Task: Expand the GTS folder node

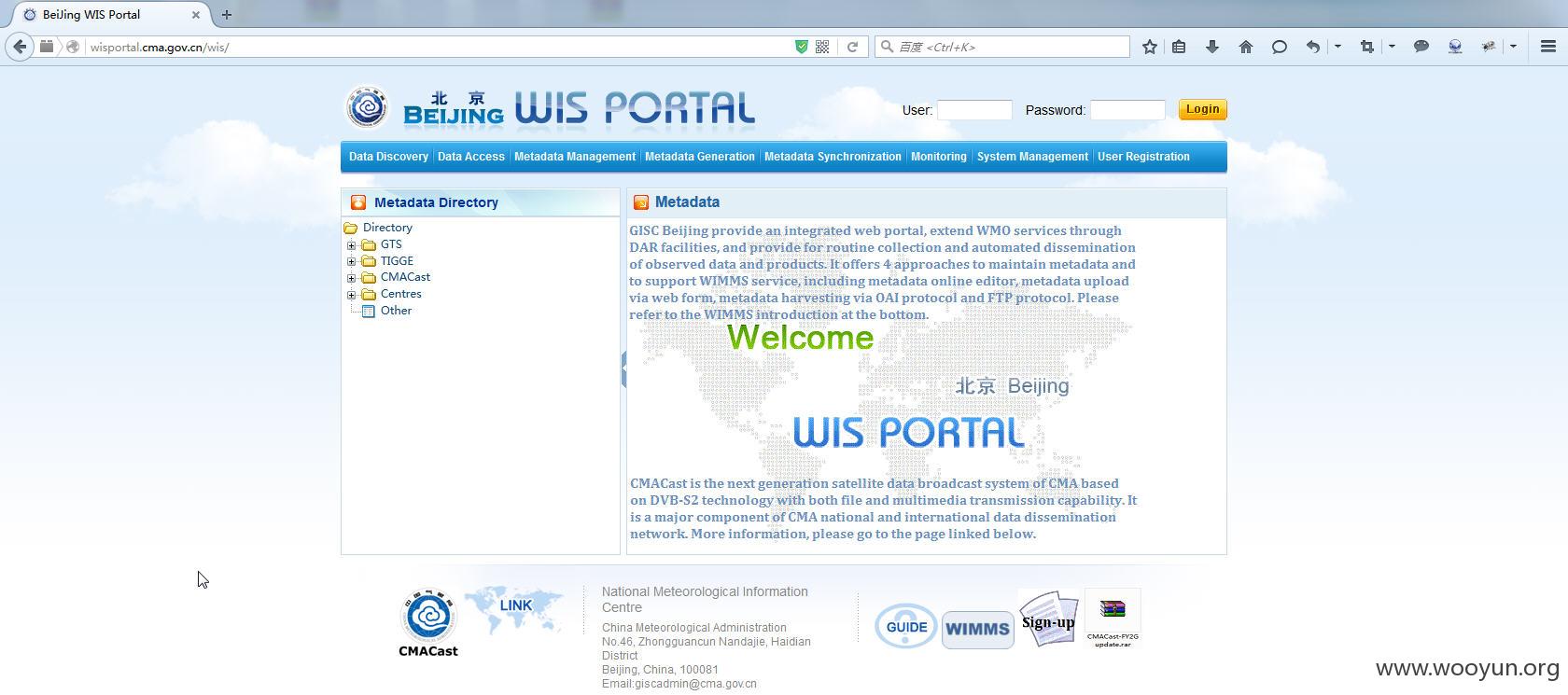Action: (352, 245)
